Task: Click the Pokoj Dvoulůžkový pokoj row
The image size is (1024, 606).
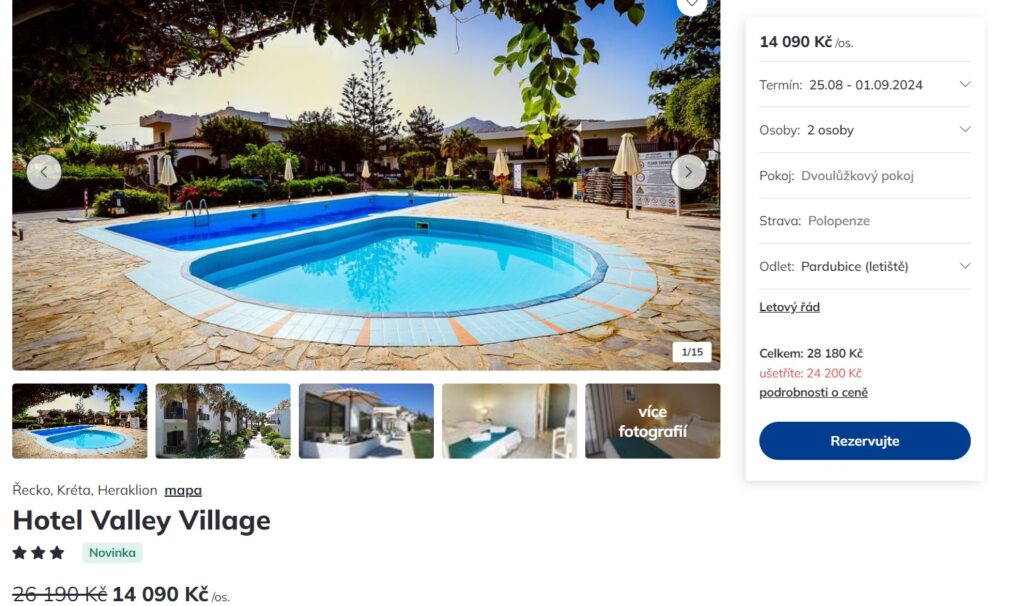Action: pos(865,176)
